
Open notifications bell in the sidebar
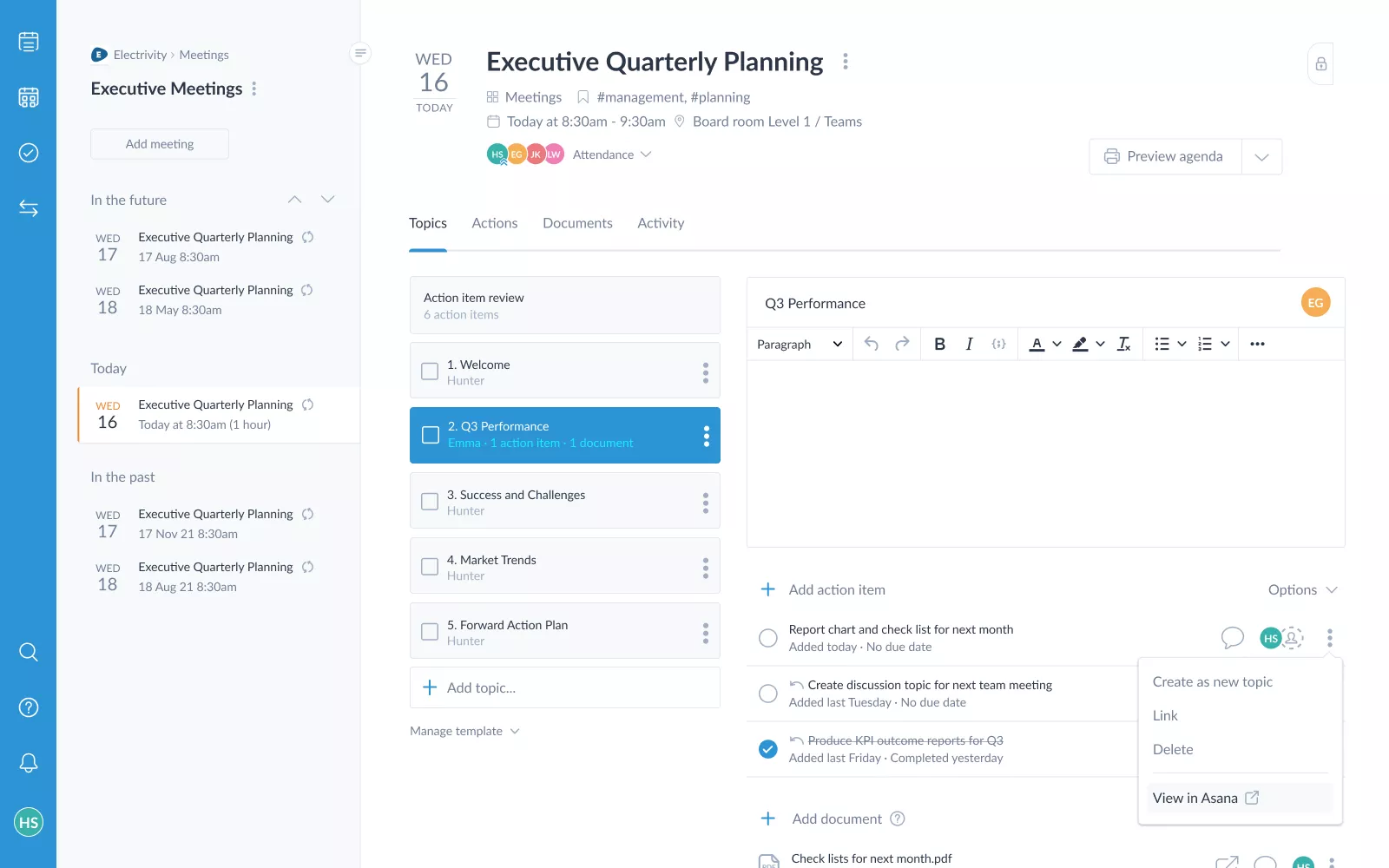[x=29, y=763]
